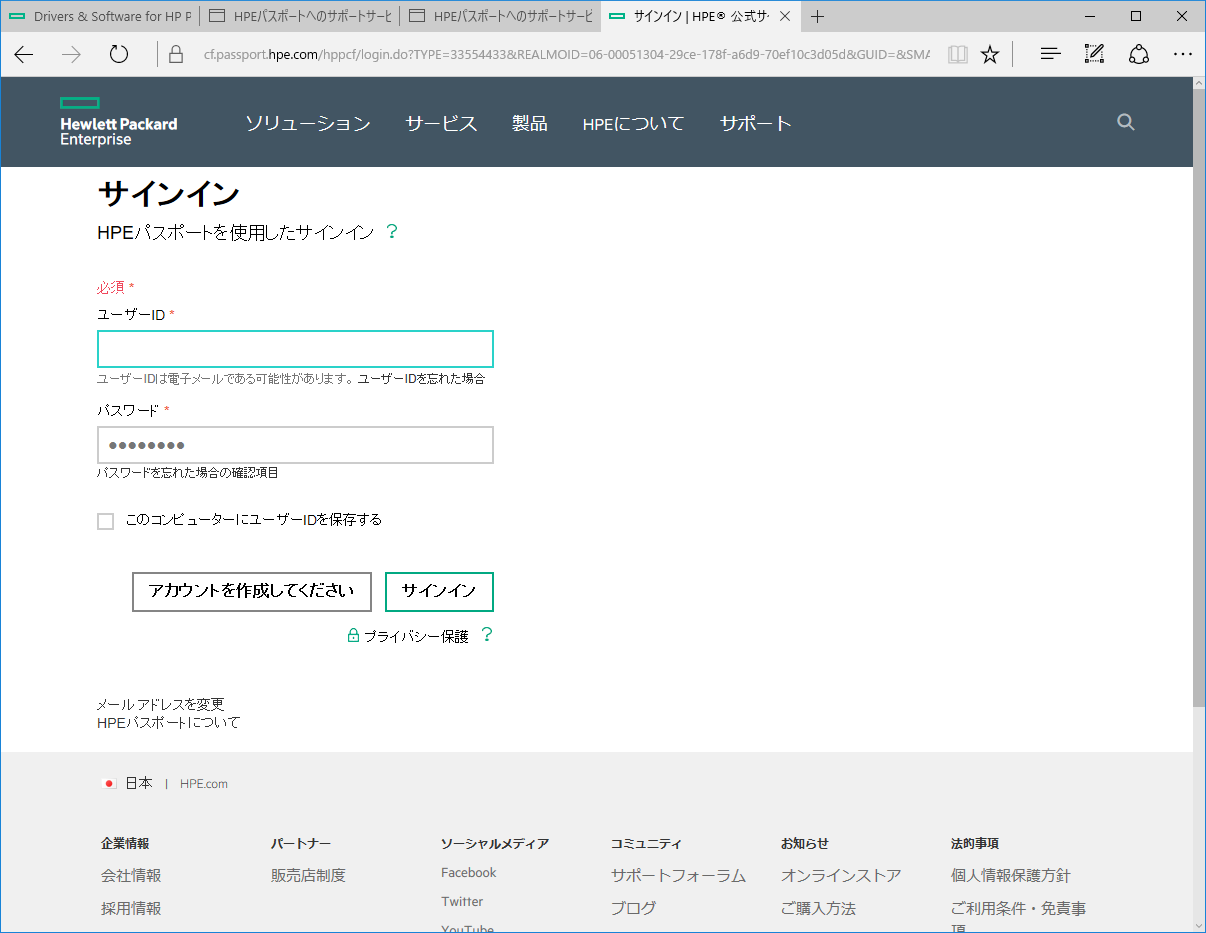Switch to Drivers & Software for HP tab

tap(100, 16)
